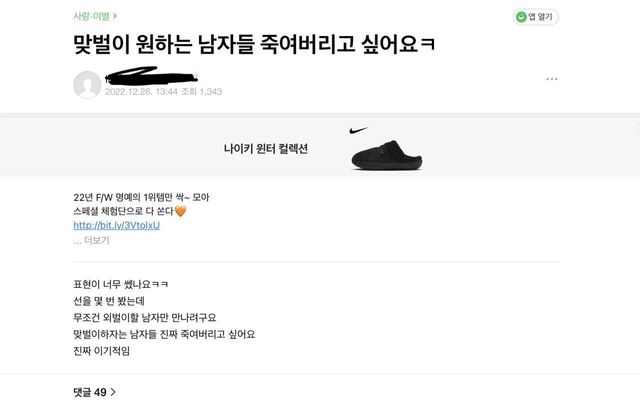The width and height of the screenshot is (640, 411).
Task: Click the black Nike slipper product image
Action: pos(387,155)
